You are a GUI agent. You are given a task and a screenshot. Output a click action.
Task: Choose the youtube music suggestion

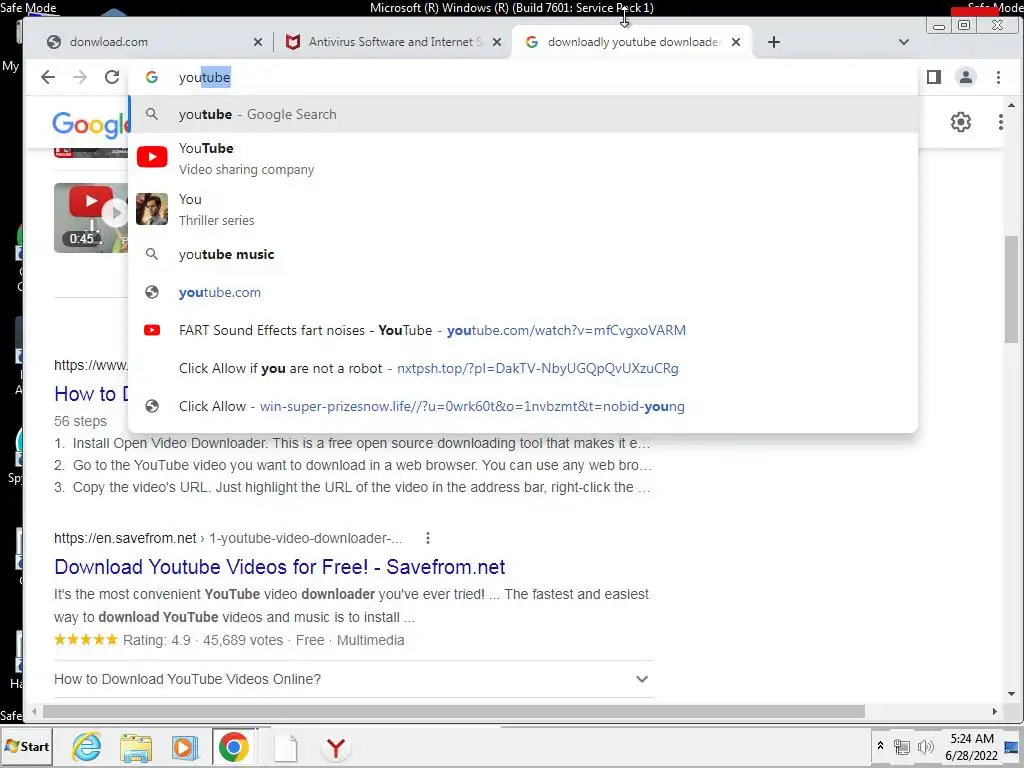[x=522, y=254]
